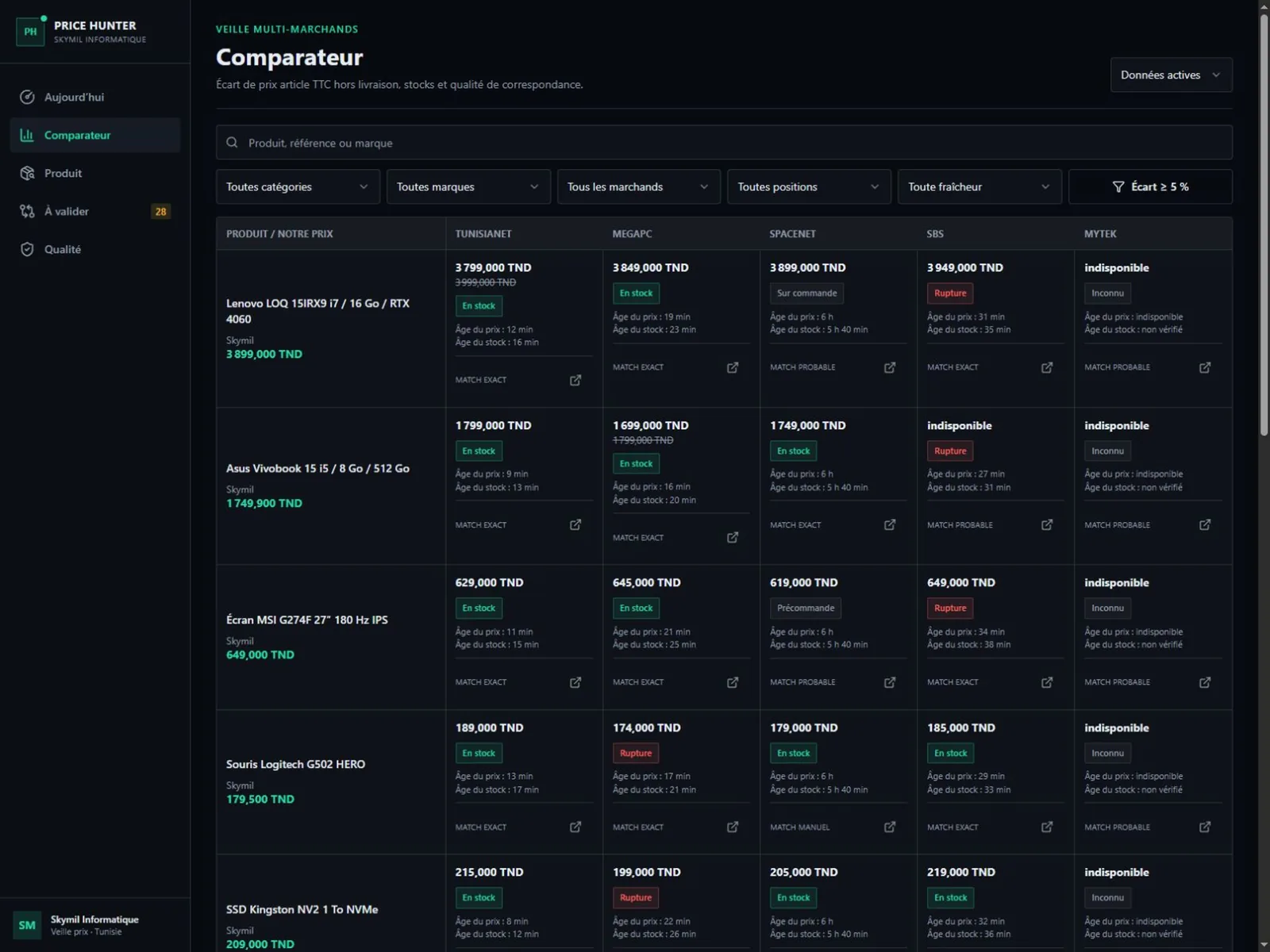Screen dimensions: 1270x952
Task: Click the MEGAPC column header
Action: [632, 234]
